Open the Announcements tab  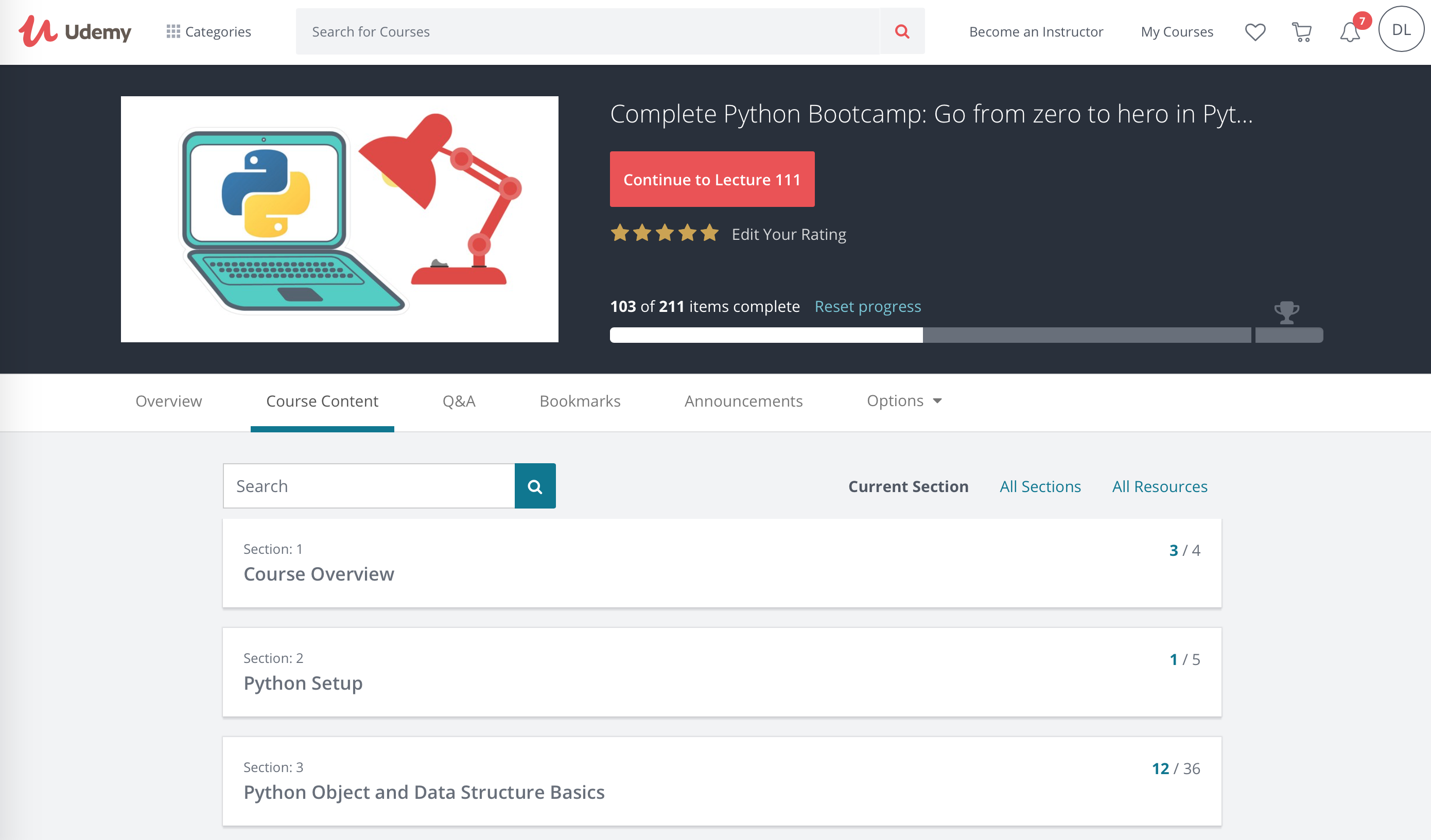(x=743, y=401)
